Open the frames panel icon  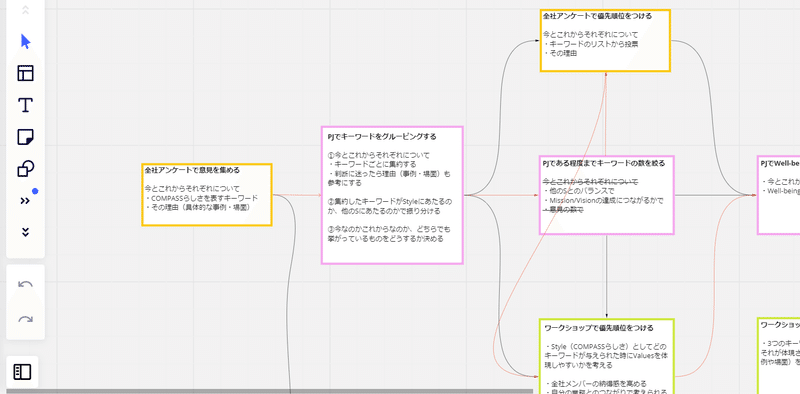tap(22, 372)
